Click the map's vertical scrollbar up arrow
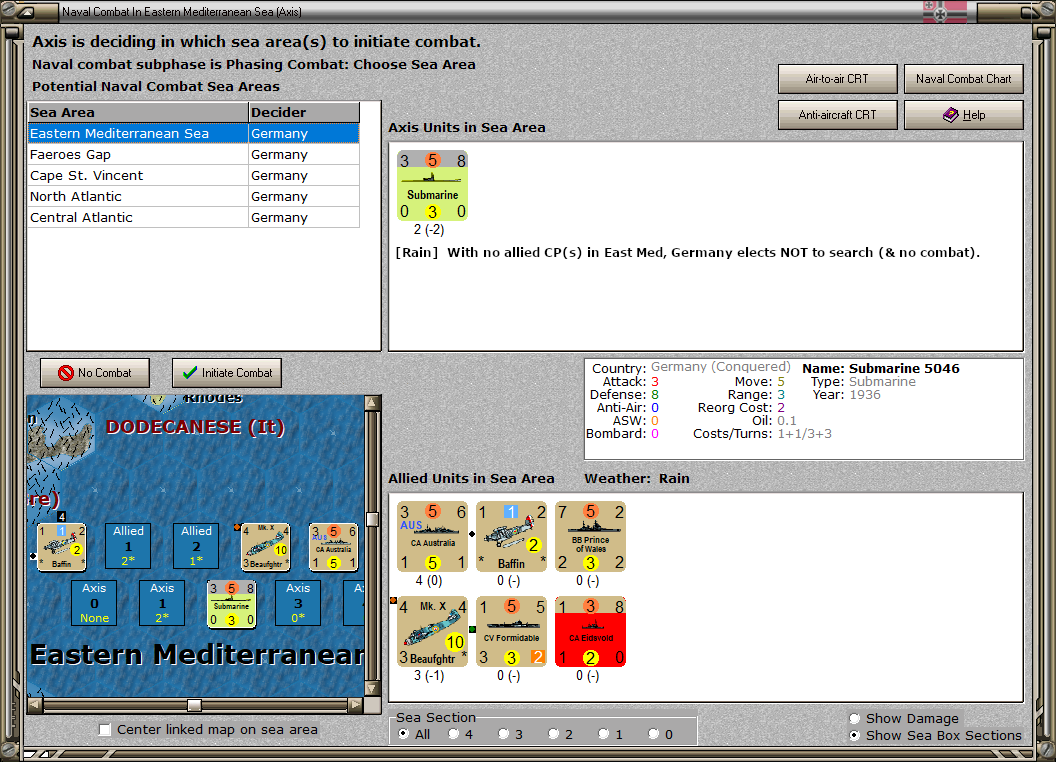 pyautogui.click(x=372, y=403)
